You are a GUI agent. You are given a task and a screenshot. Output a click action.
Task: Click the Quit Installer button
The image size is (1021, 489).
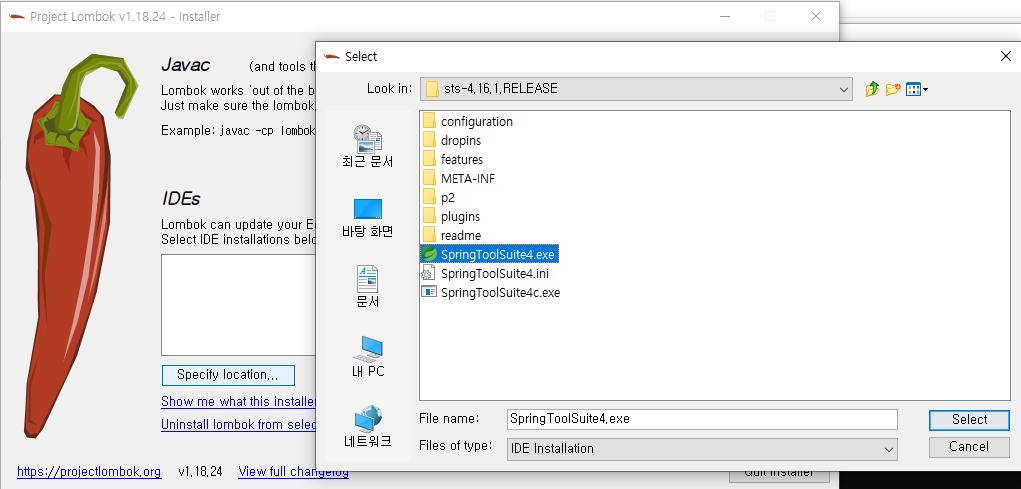pos(779,474)
